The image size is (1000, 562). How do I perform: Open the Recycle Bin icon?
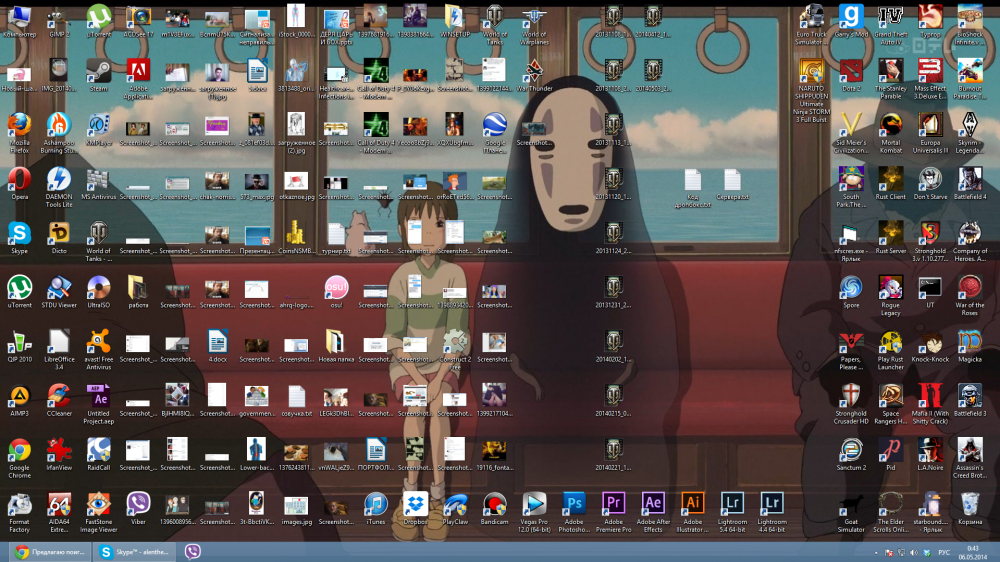pos(969,509)
